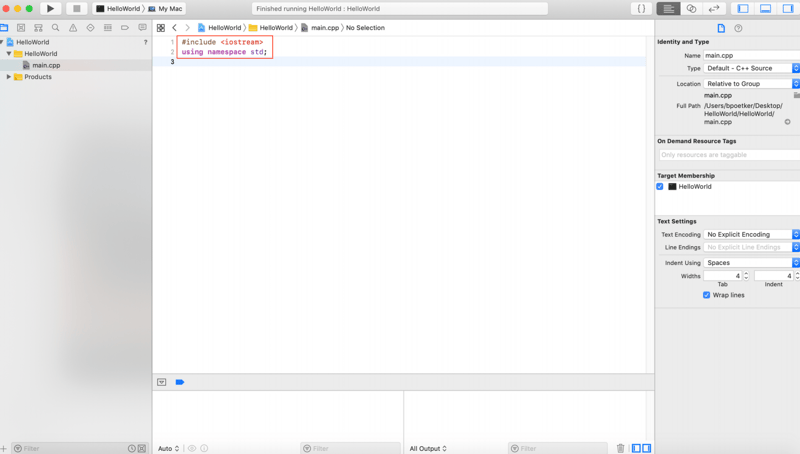Click On Demand Resource Tags field
This screenshot has height=454, width=800.
pos(729,155)
